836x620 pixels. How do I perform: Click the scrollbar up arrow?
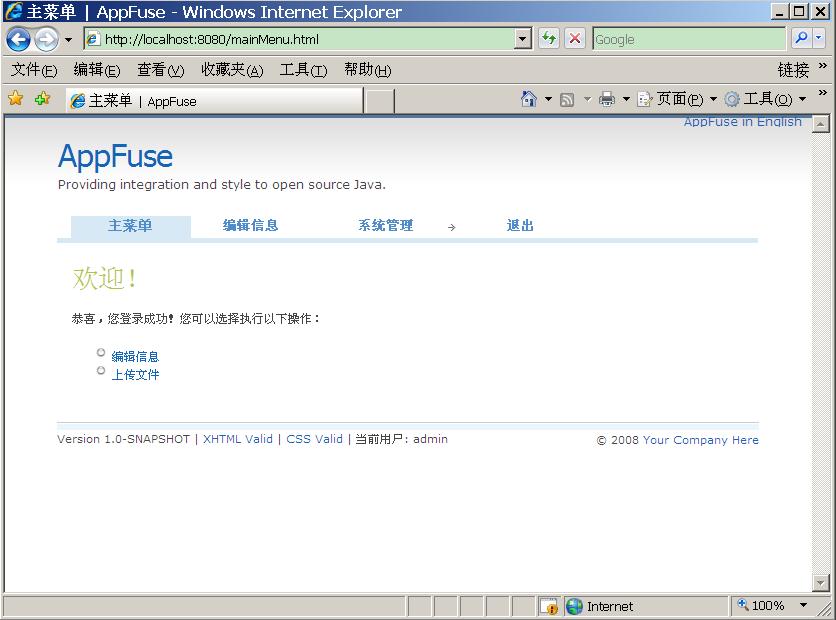click(x=820, y=124)
